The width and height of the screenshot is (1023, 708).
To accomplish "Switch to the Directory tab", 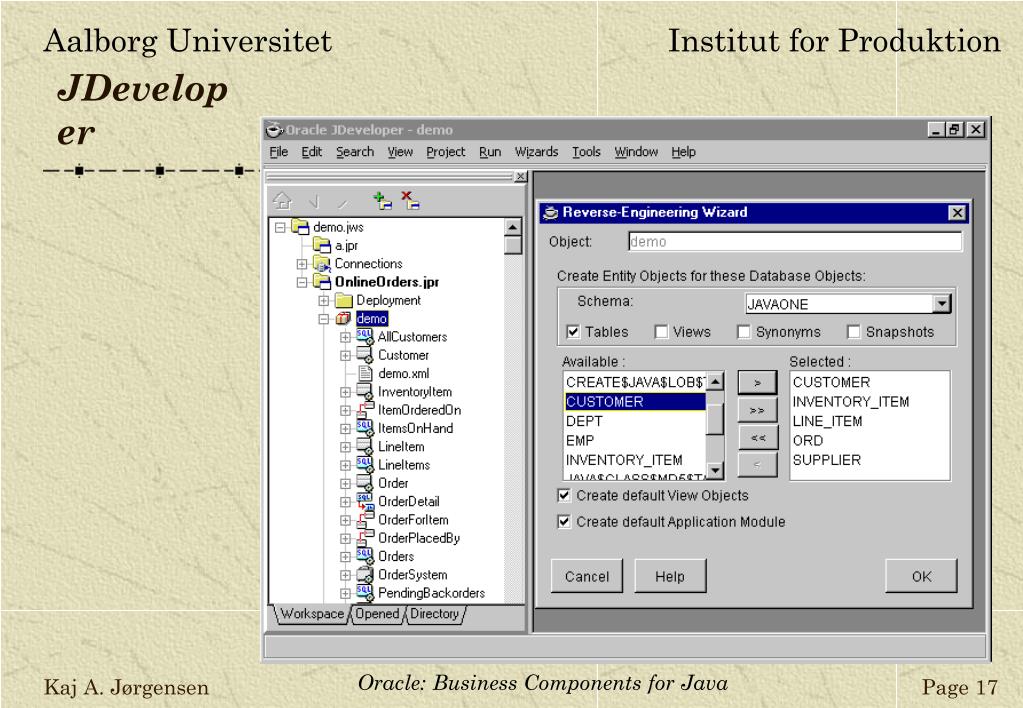I will [x=435, y=614].
